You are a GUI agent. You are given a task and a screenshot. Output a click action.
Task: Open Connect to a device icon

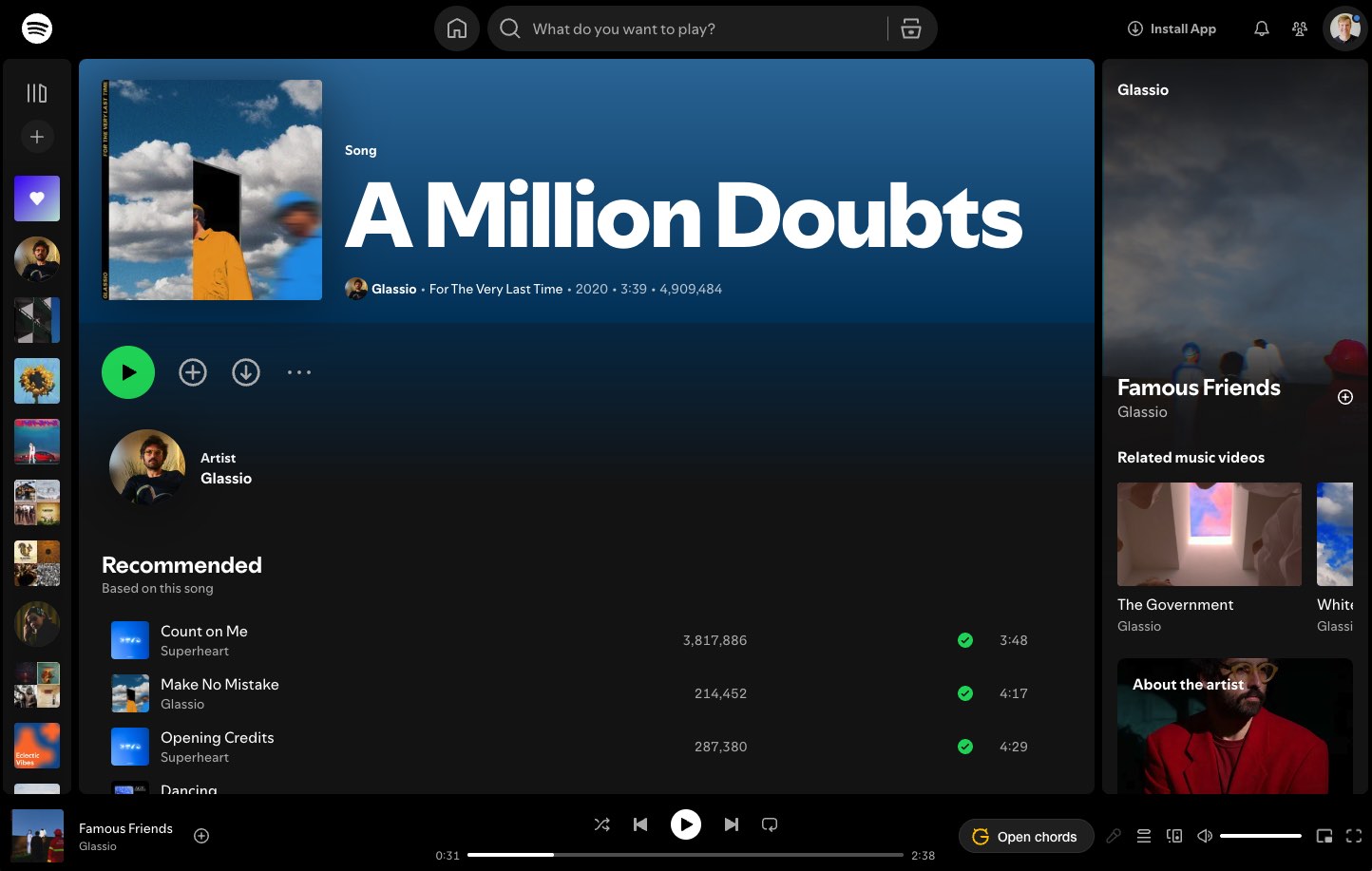coord(1174,836)
